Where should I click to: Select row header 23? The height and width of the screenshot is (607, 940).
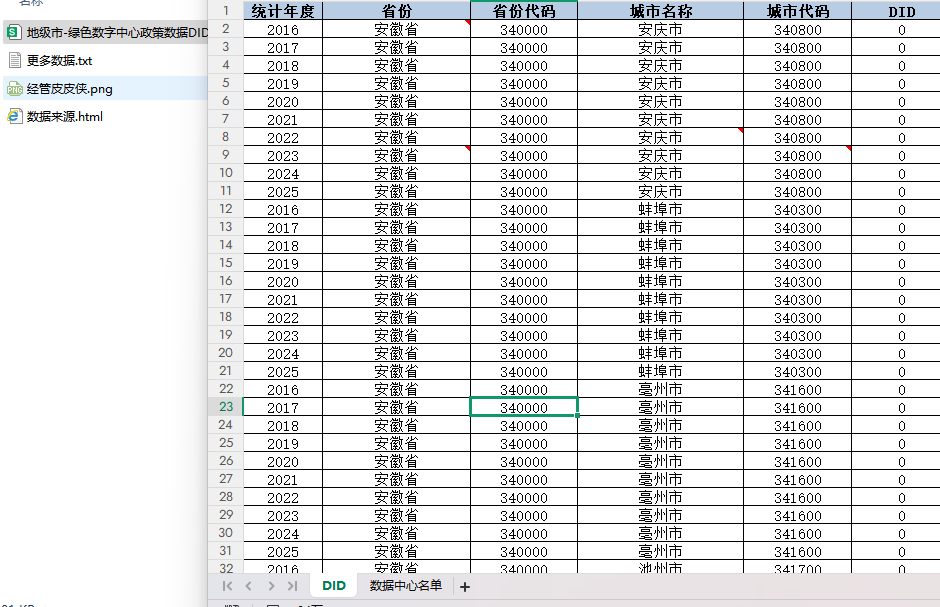pos(225,407)
